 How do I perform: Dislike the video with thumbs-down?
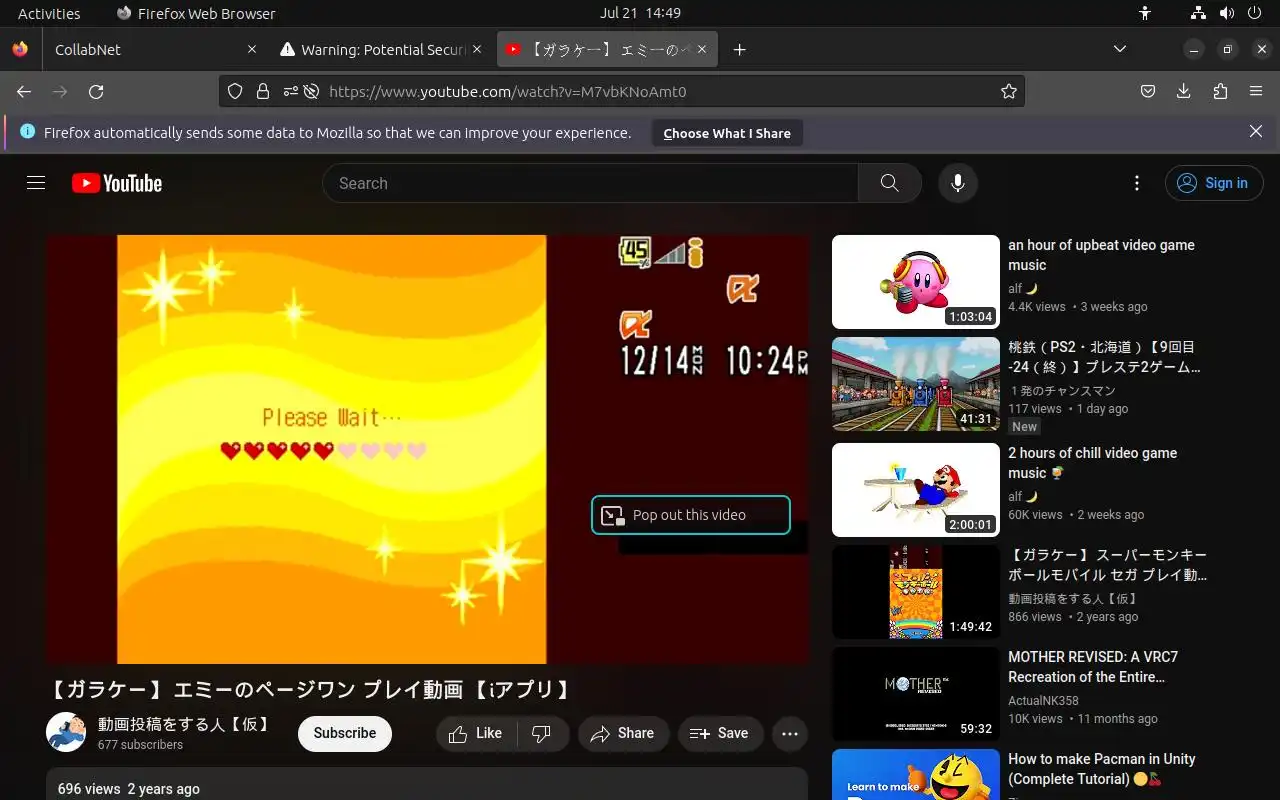click(542, 733)
